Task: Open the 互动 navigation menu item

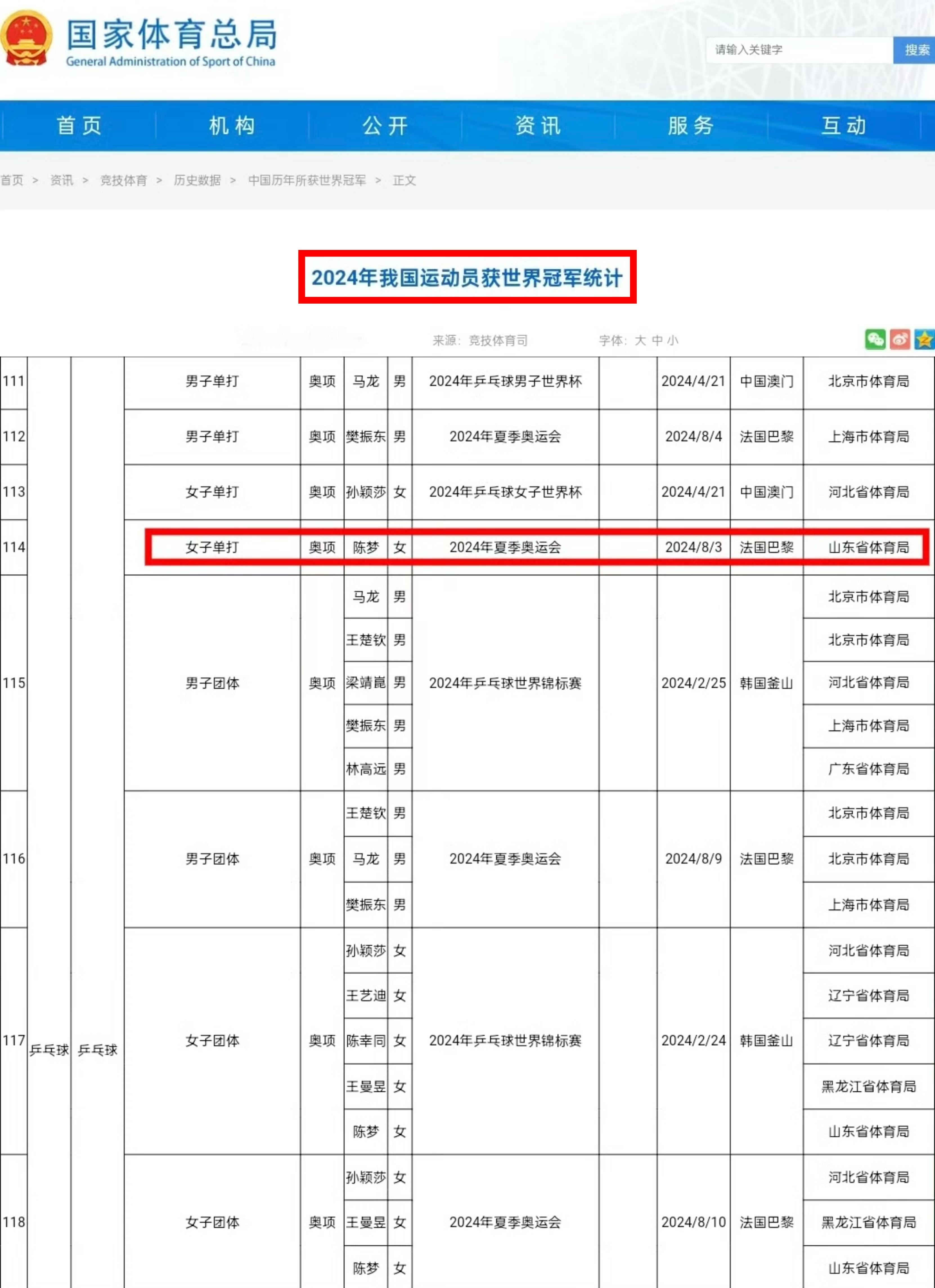Action: point(844,125)
